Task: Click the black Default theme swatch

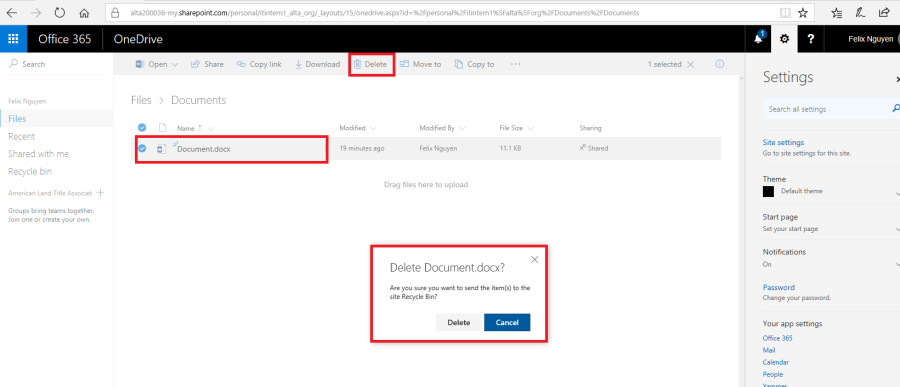Action: coord(768,192)
